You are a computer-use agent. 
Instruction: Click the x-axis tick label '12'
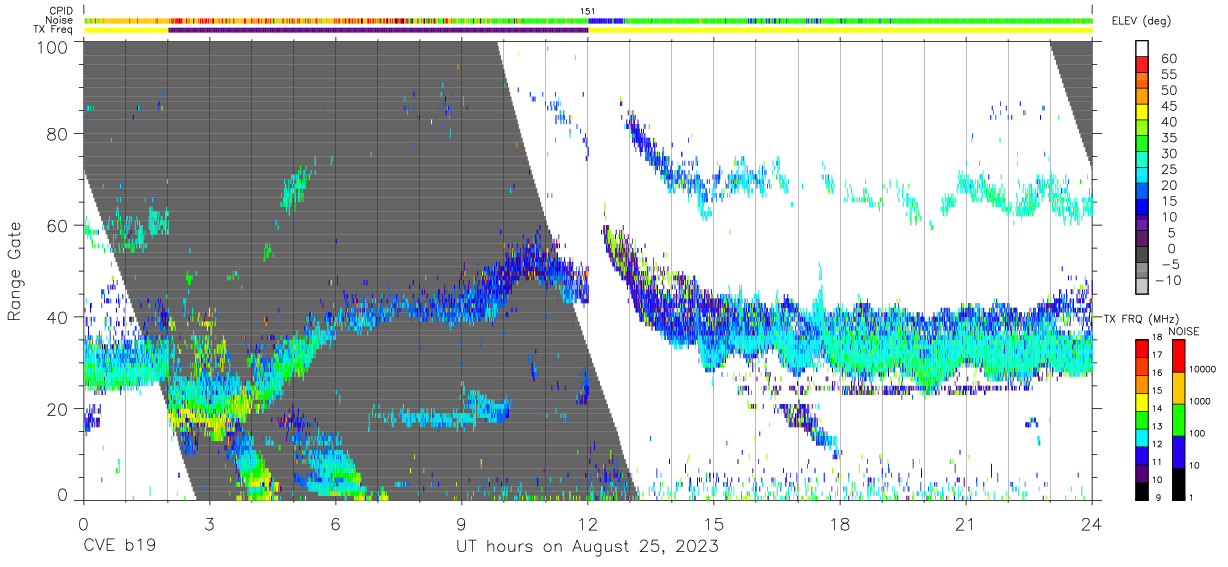pyautogui.click(x=587, y=524)
